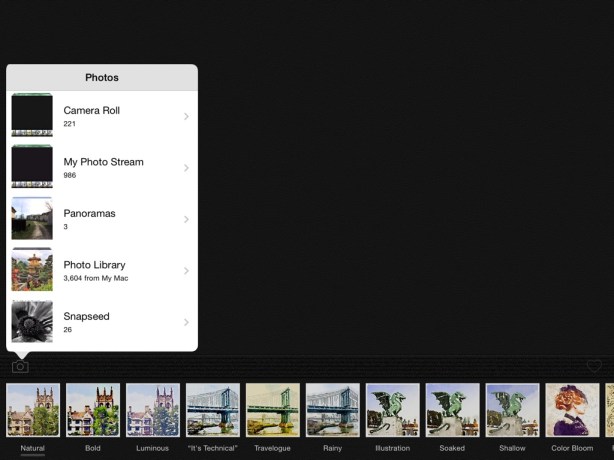
Task: Click the Color Bloom style label
Action: tap(572, 448)
